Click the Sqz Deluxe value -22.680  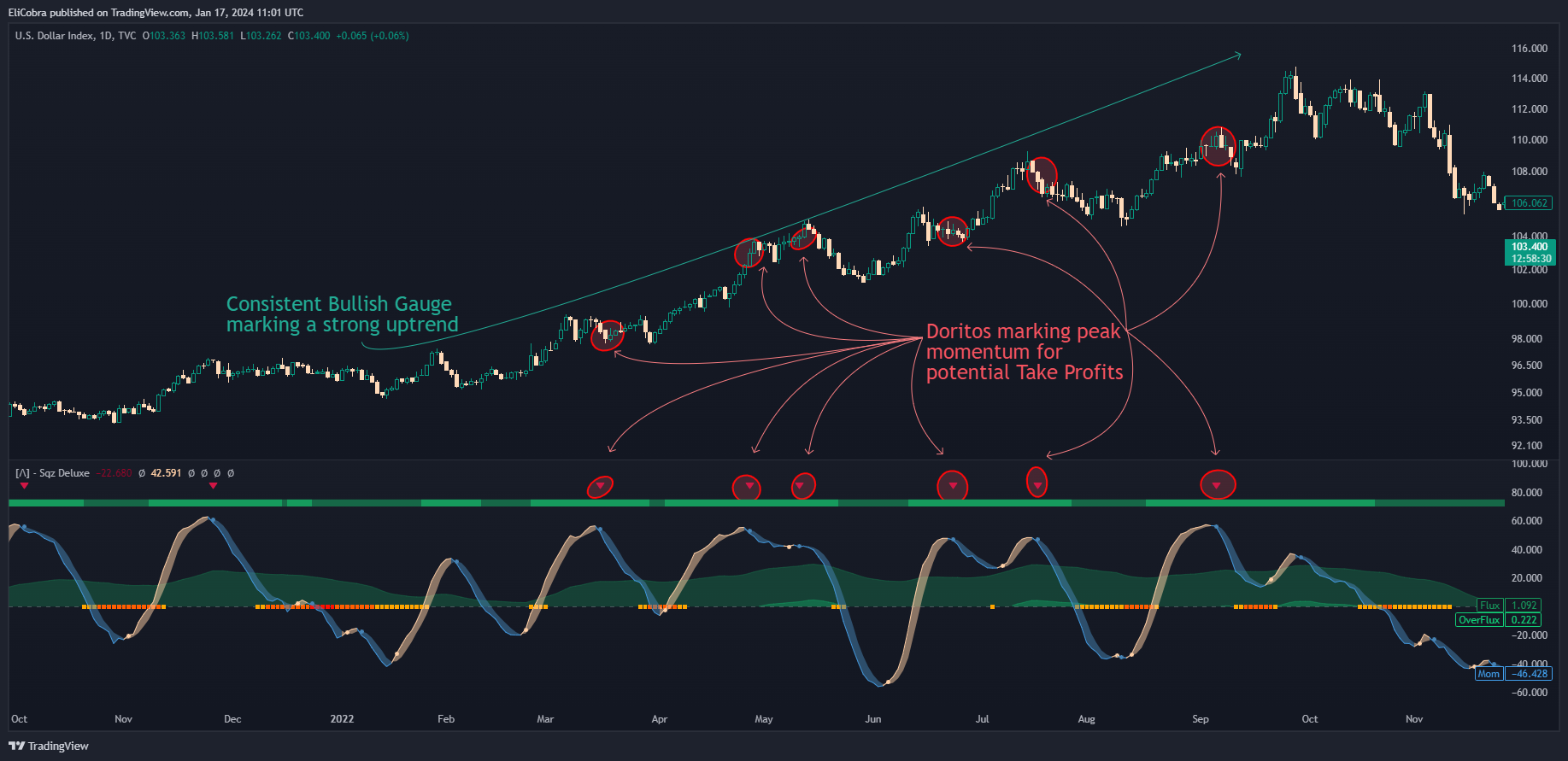114,473
